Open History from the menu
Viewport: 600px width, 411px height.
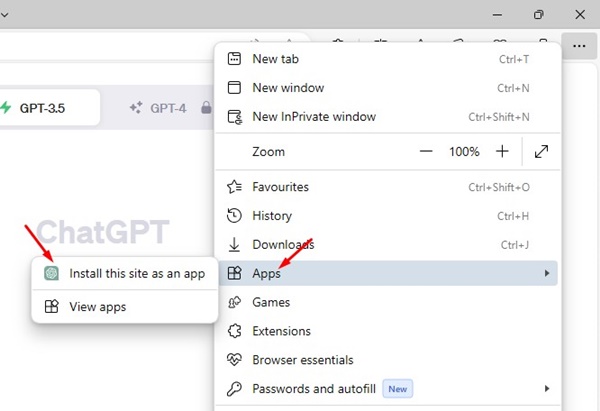point(388,216)
